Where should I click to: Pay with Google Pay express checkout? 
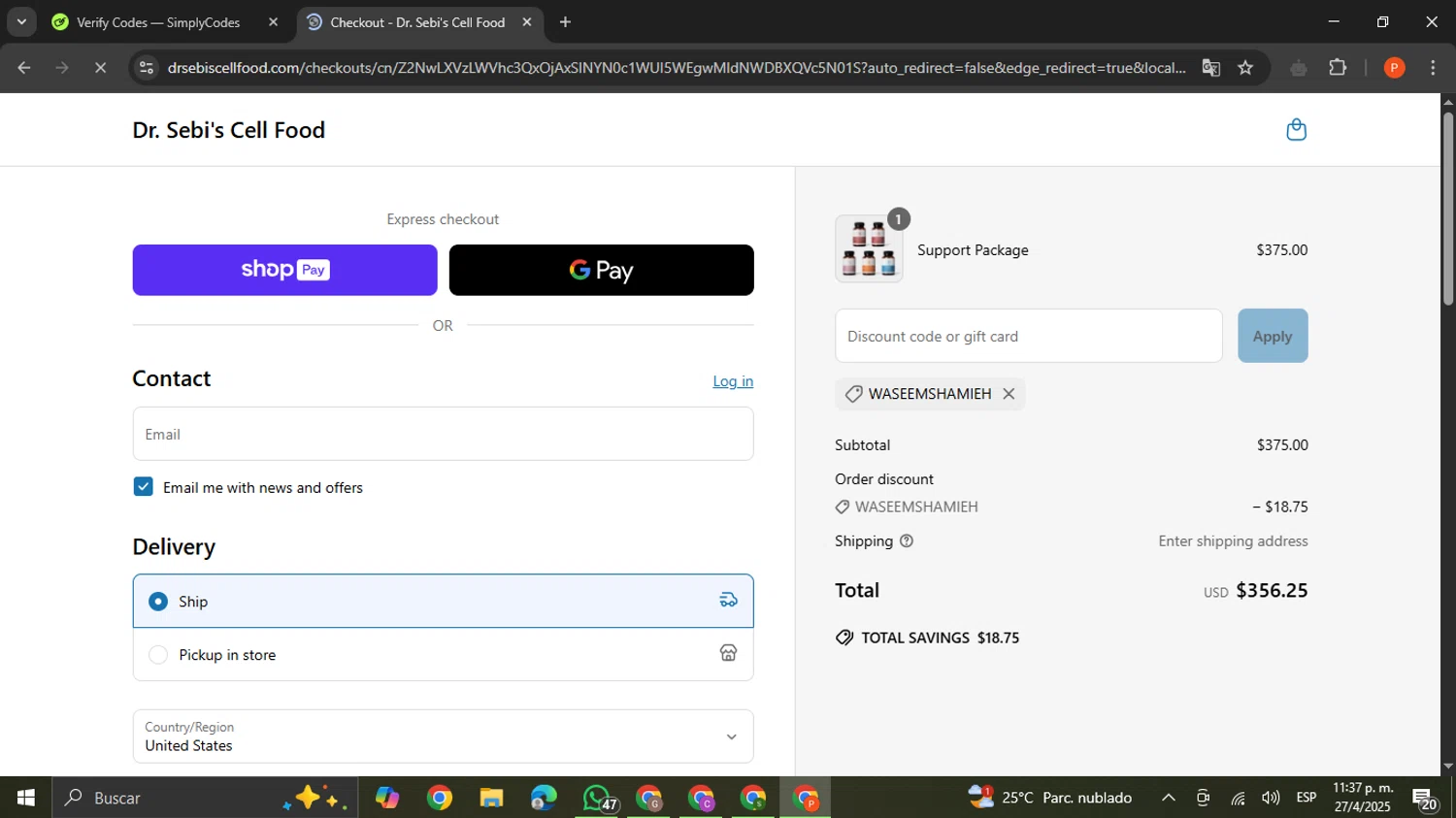click(601, 270)
